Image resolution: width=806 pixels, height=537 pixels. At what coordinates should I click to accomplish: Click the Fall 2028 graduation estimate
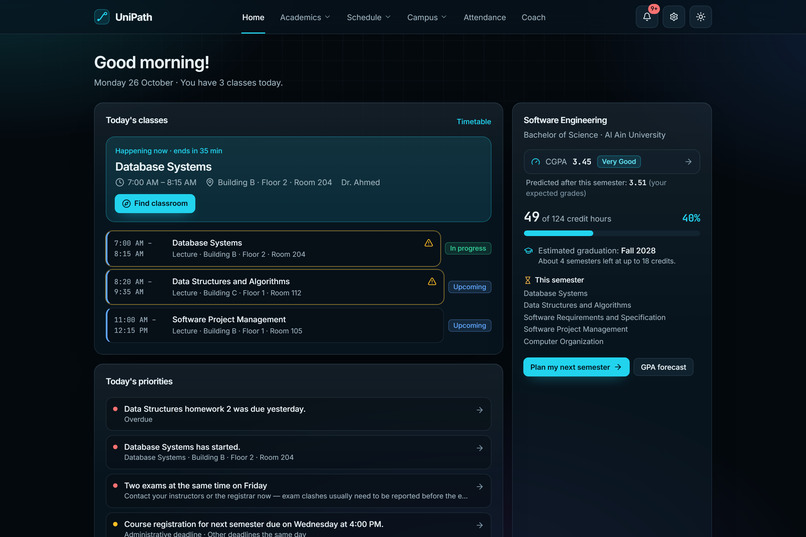click(638, 251)
